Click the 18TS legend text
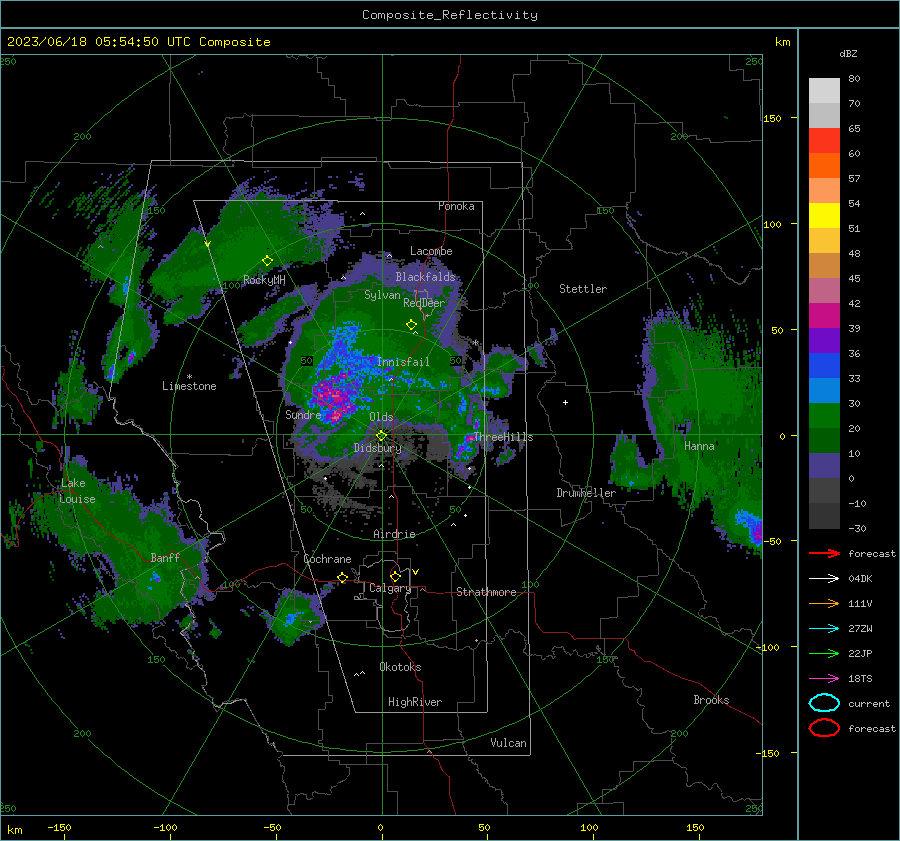The image size is (900, 841). tap(860, 679)
